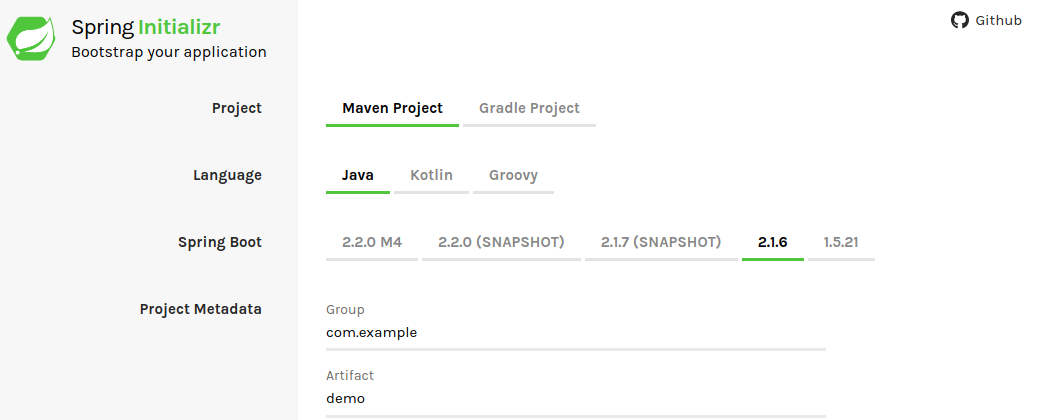The height and width of the screenshot is (420, 1044).
Task: Click the Spring leaf logo icon
Action: (31, 39)
